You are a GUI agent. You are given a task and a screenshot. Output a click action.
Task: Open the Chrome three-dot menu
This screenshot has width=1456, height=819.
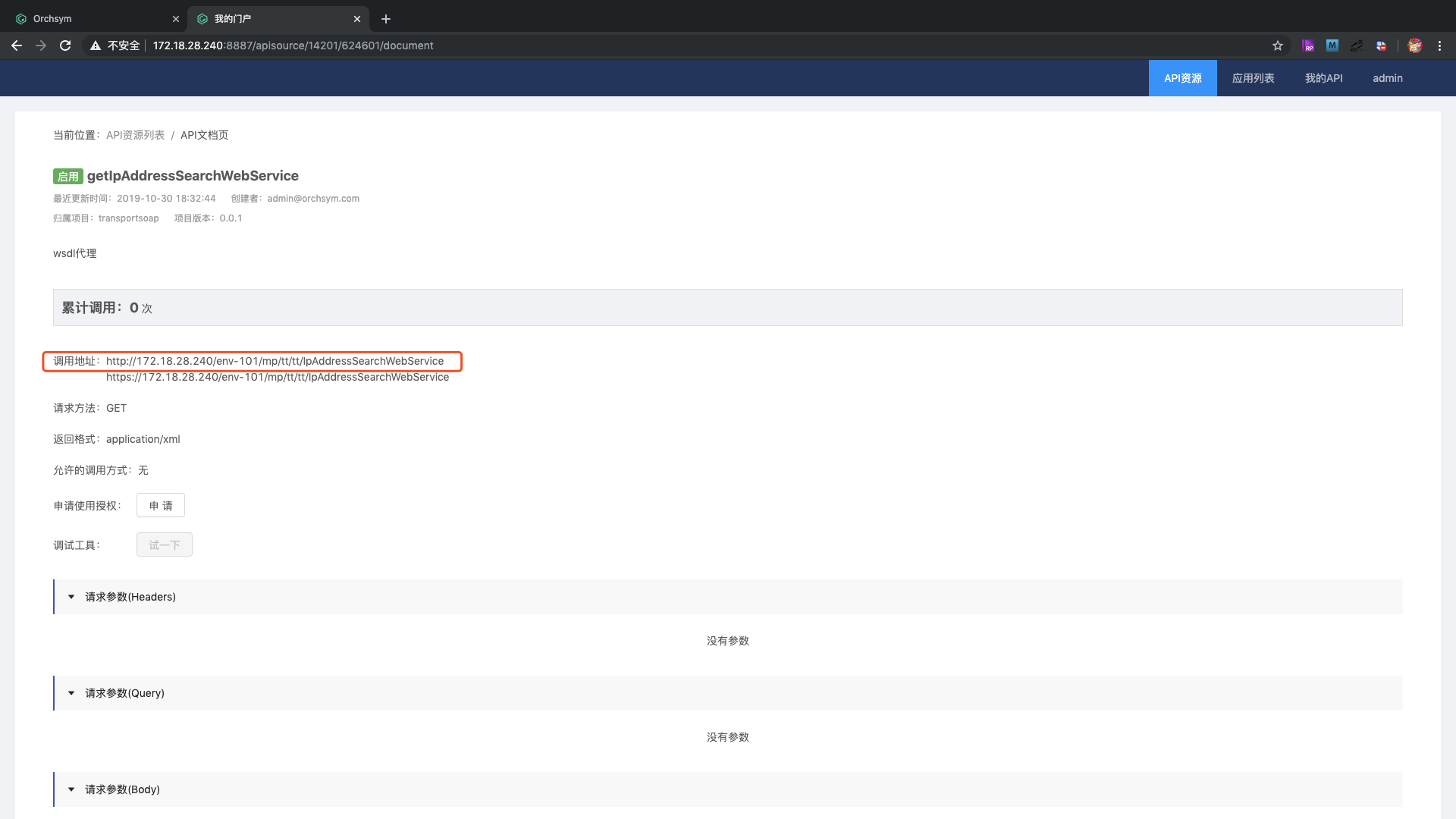coord(1439,45)
